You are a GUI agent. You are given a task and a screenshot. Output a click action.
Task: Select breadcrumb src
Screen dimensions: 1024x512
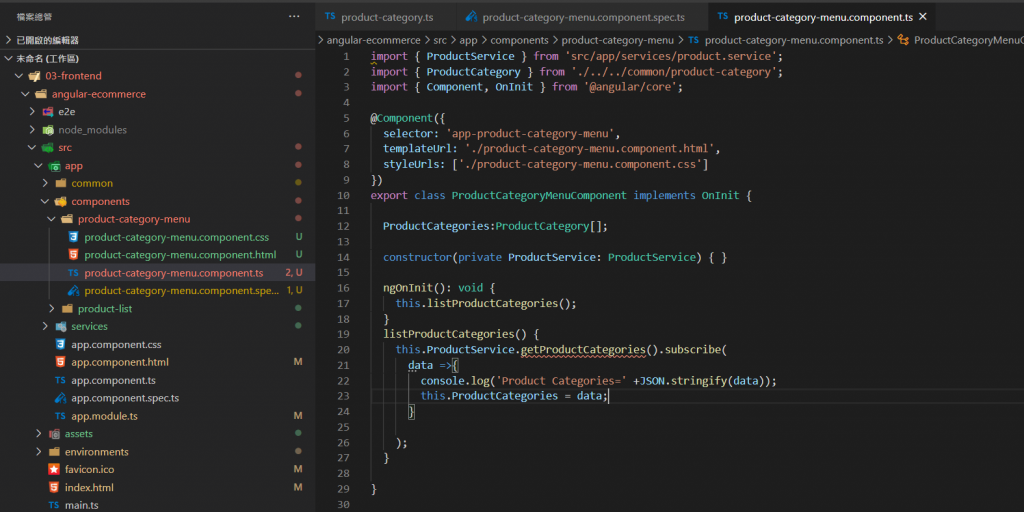coord(440,40)
